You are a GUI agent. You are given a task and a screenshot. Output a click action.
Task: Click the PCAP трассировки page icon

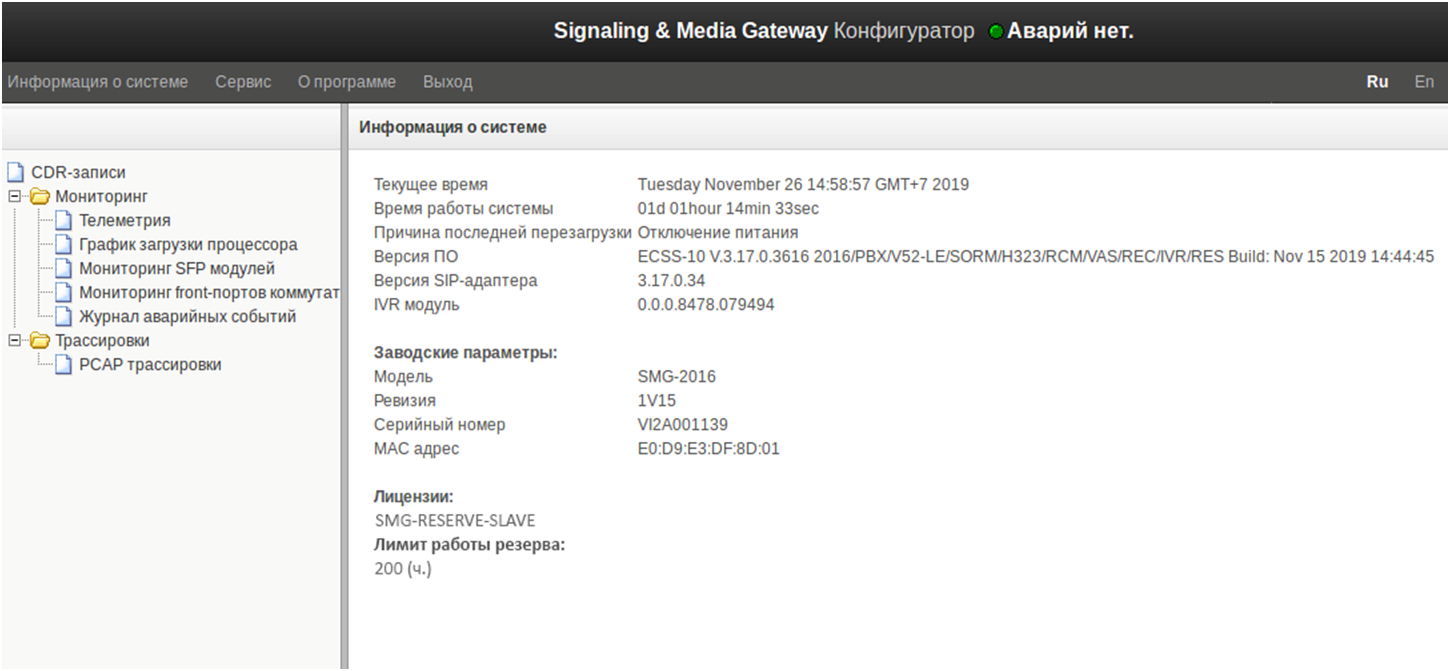tap(64, 365)
